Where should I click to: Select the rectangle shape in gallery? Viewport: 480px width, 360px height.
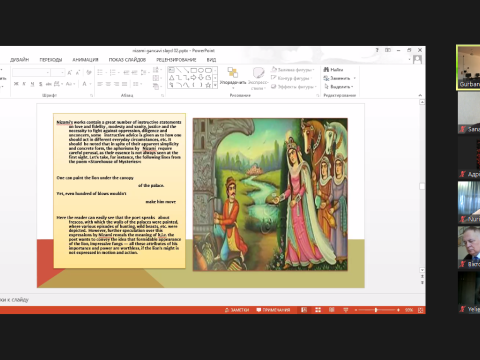pyautogui.click(x=194, y=70)
